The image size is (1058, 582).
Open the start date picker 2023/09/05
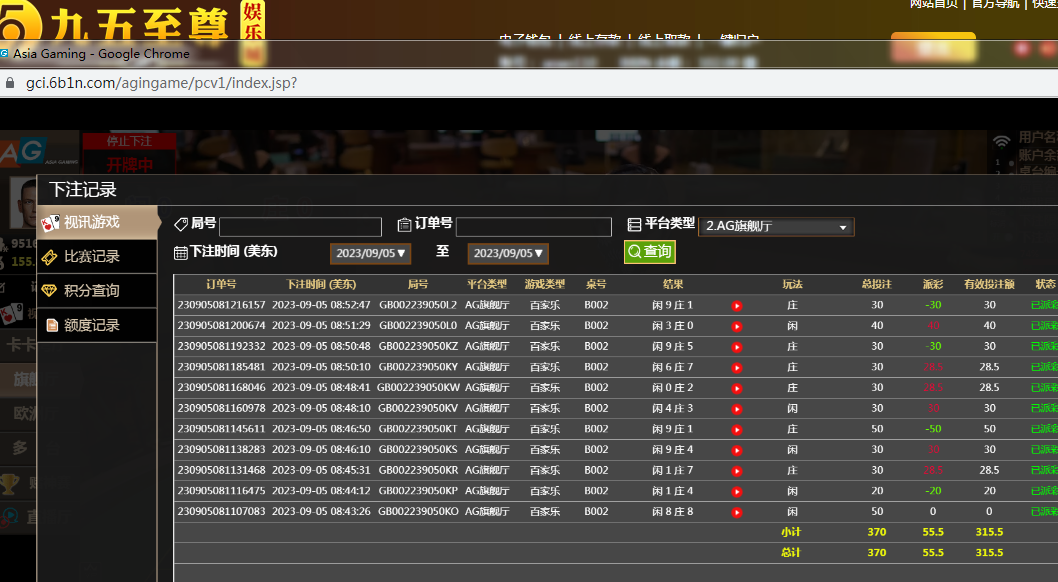coord(371,254)
